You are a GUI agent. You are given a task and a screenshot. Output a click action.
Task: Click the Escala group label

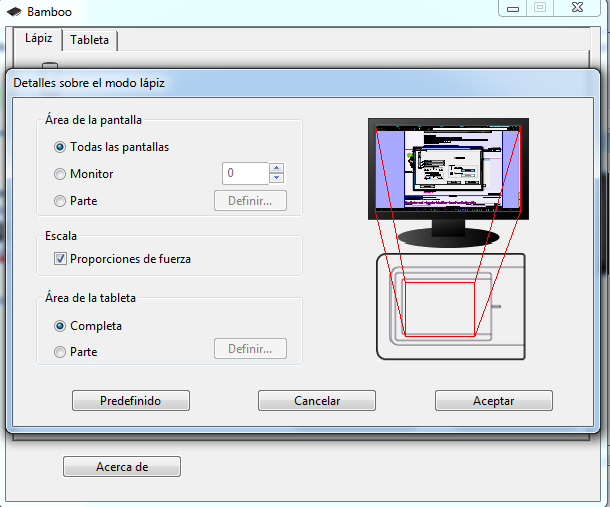coord(61,236)
